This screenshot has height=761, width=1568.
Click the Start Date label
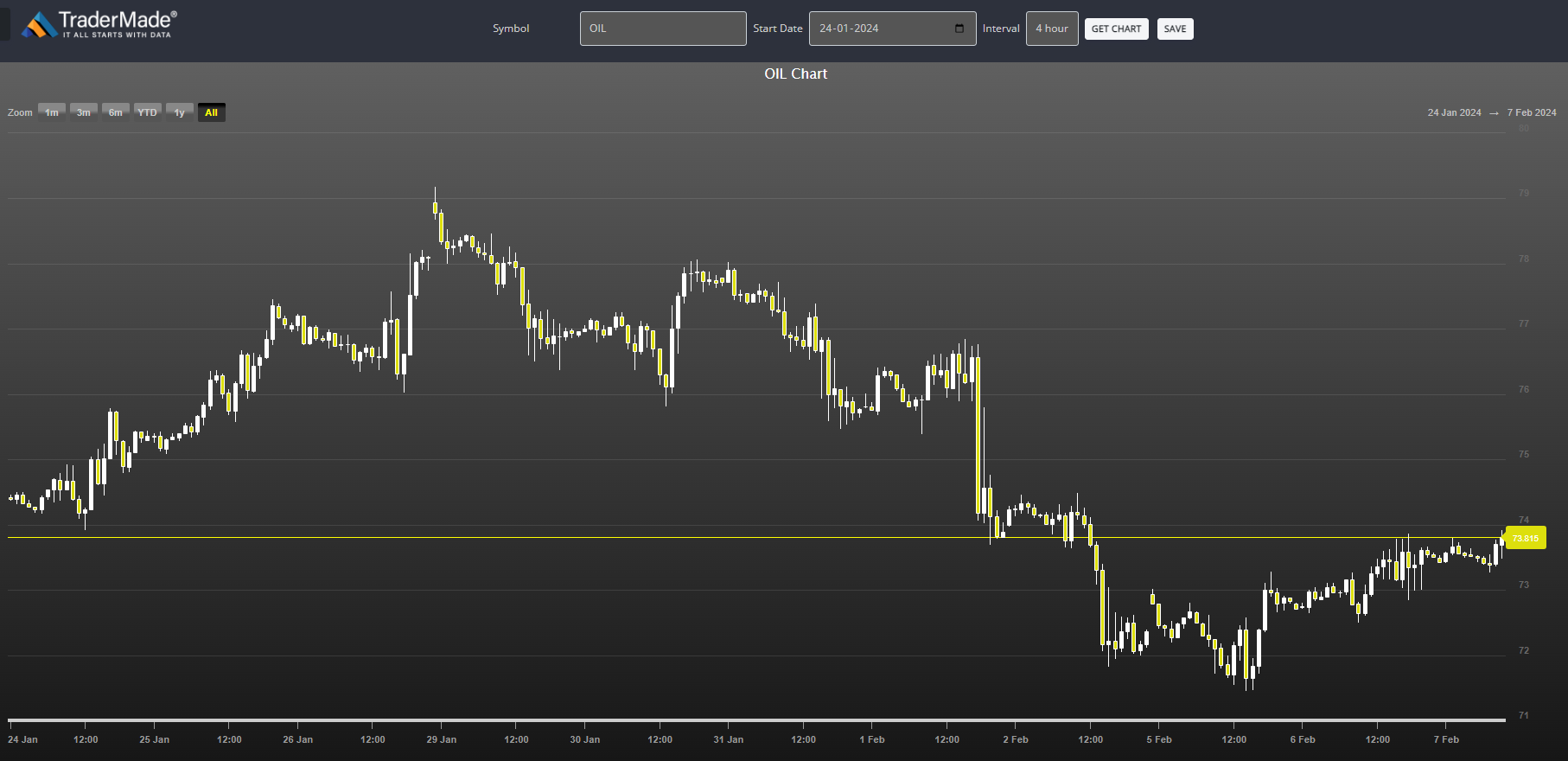click(x=778, y=29)
